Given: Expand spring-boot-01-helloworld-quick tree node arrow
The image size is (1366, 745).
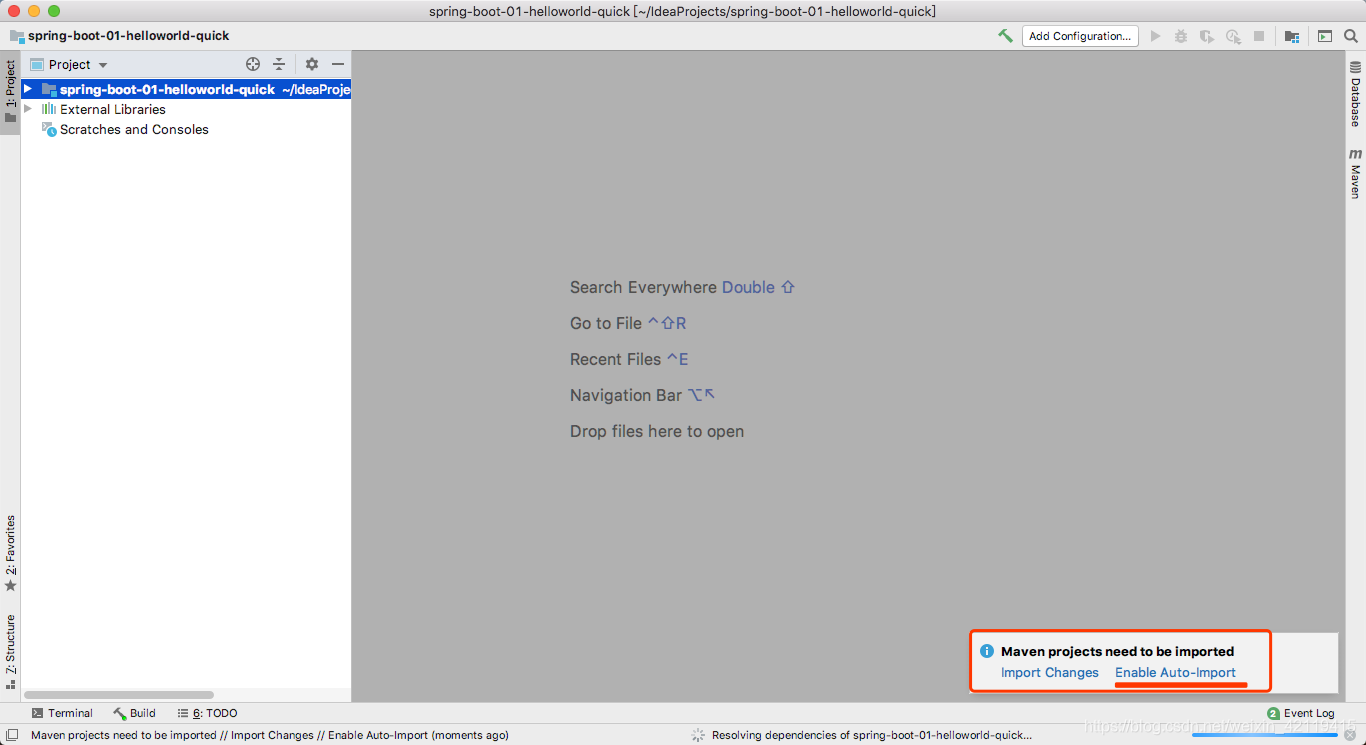Looking at the screenshot, I should point(28,89).
